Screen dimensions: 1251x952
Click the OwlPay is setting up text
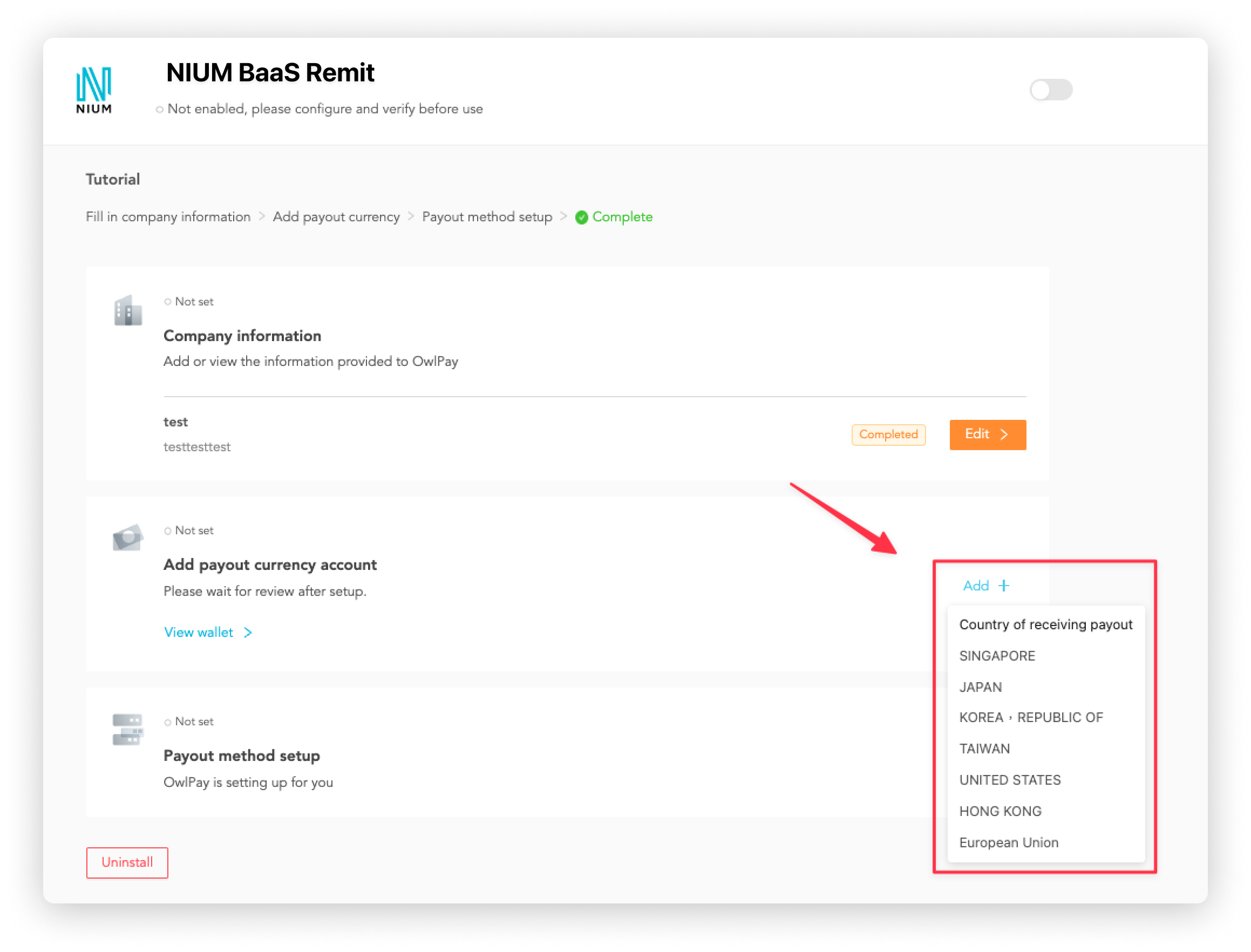pyautogui.click(x=248, y=783)
